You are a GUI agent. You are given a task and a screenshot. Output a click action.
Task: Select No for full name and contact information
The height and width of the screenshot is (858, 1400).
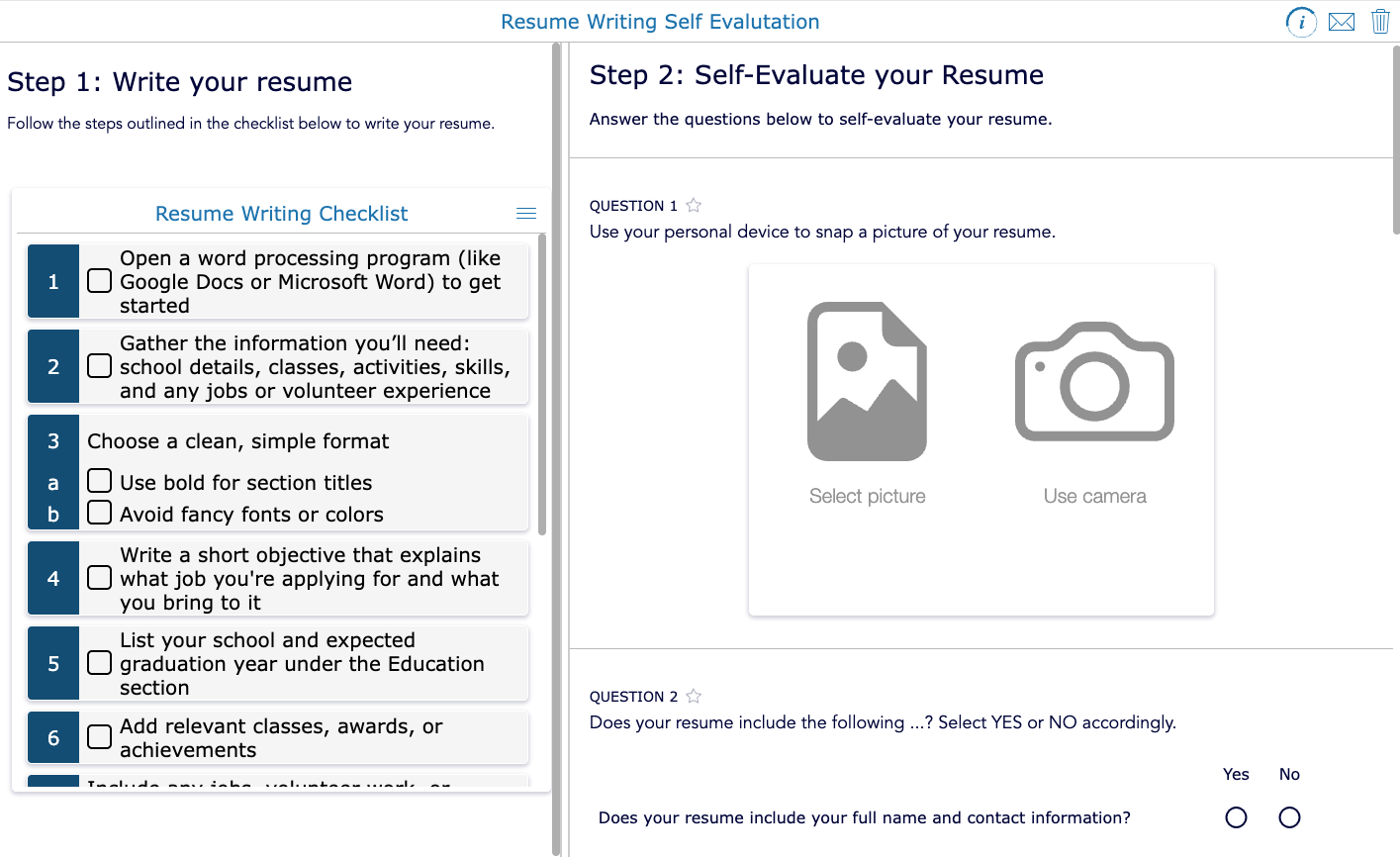point(1289,817)
